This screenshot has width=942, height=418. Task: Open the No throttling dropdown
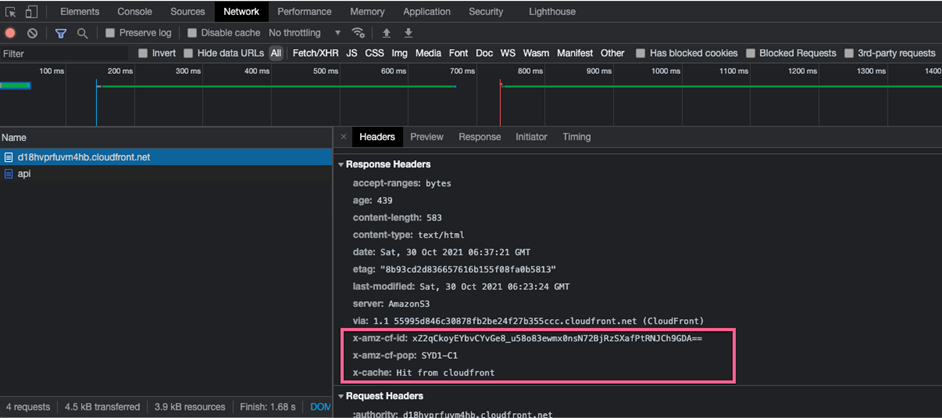tap(305, 33)
